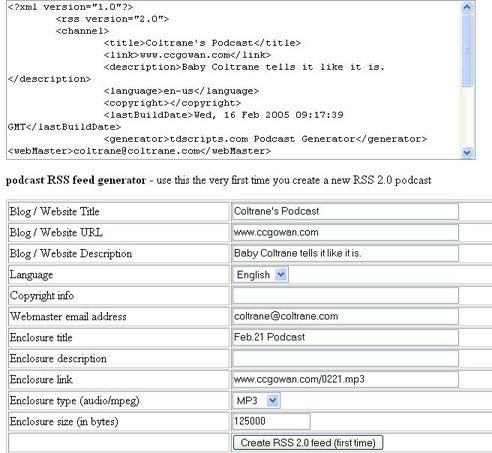Click the Enclosure size field containing 125000
492x453 pixels.
click(x=271, y=421)
